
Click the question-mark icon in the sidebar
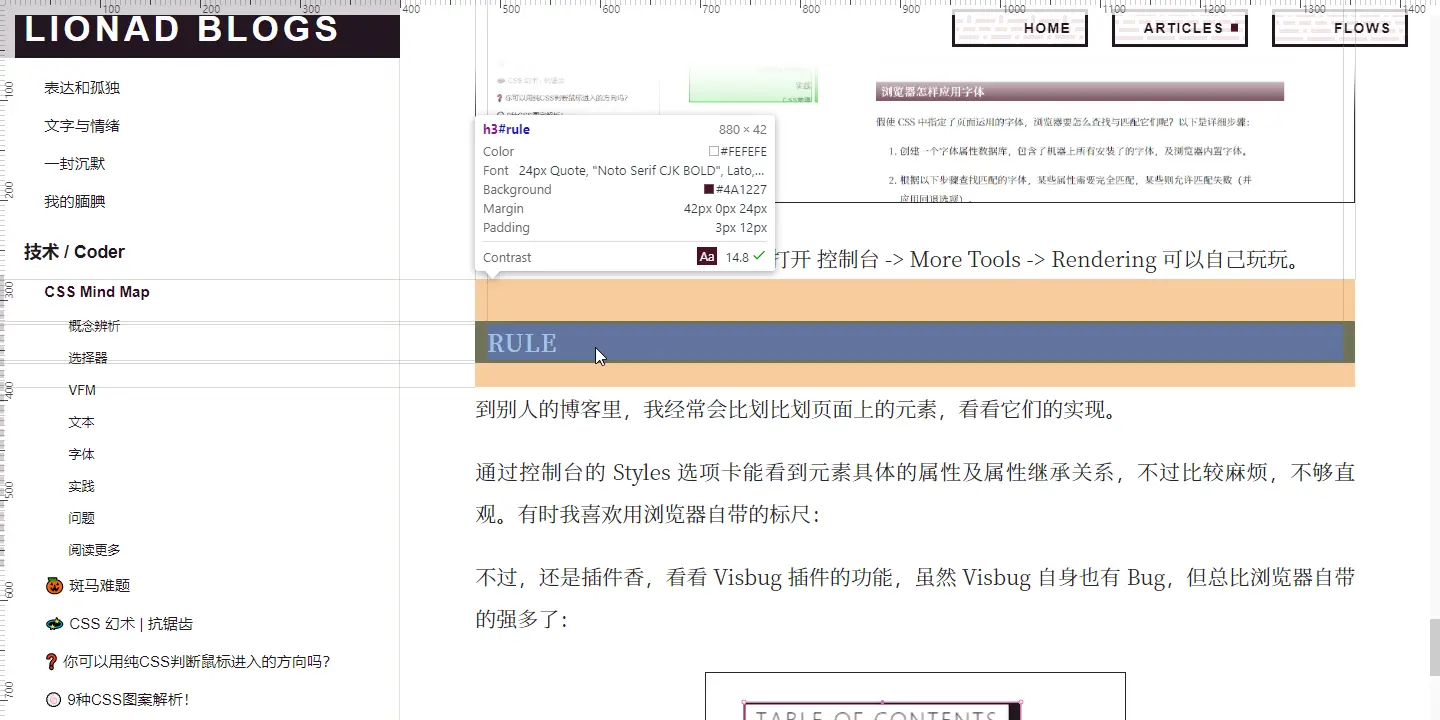[51, 661]
